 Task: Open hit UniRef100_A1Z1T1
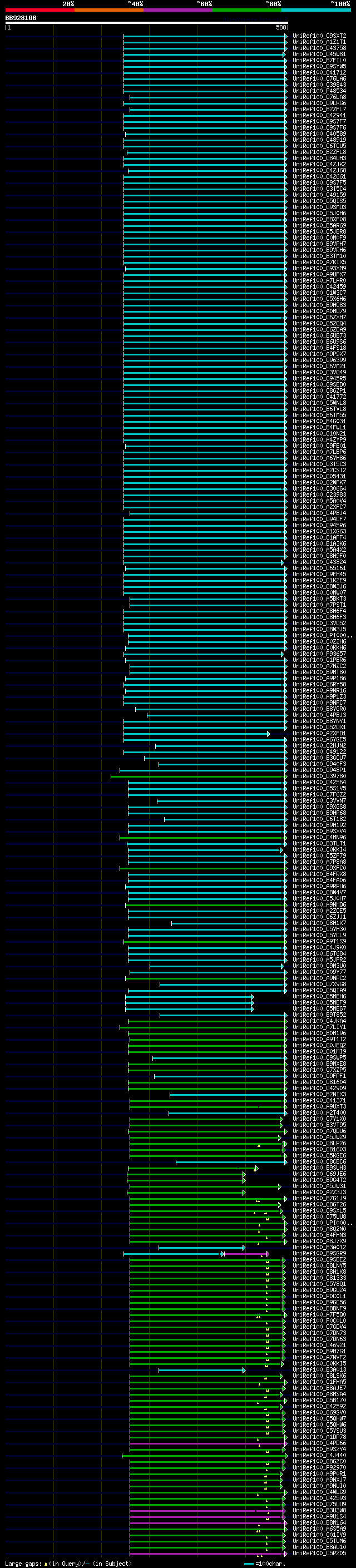pyautogui.click(x=319, y=42)
